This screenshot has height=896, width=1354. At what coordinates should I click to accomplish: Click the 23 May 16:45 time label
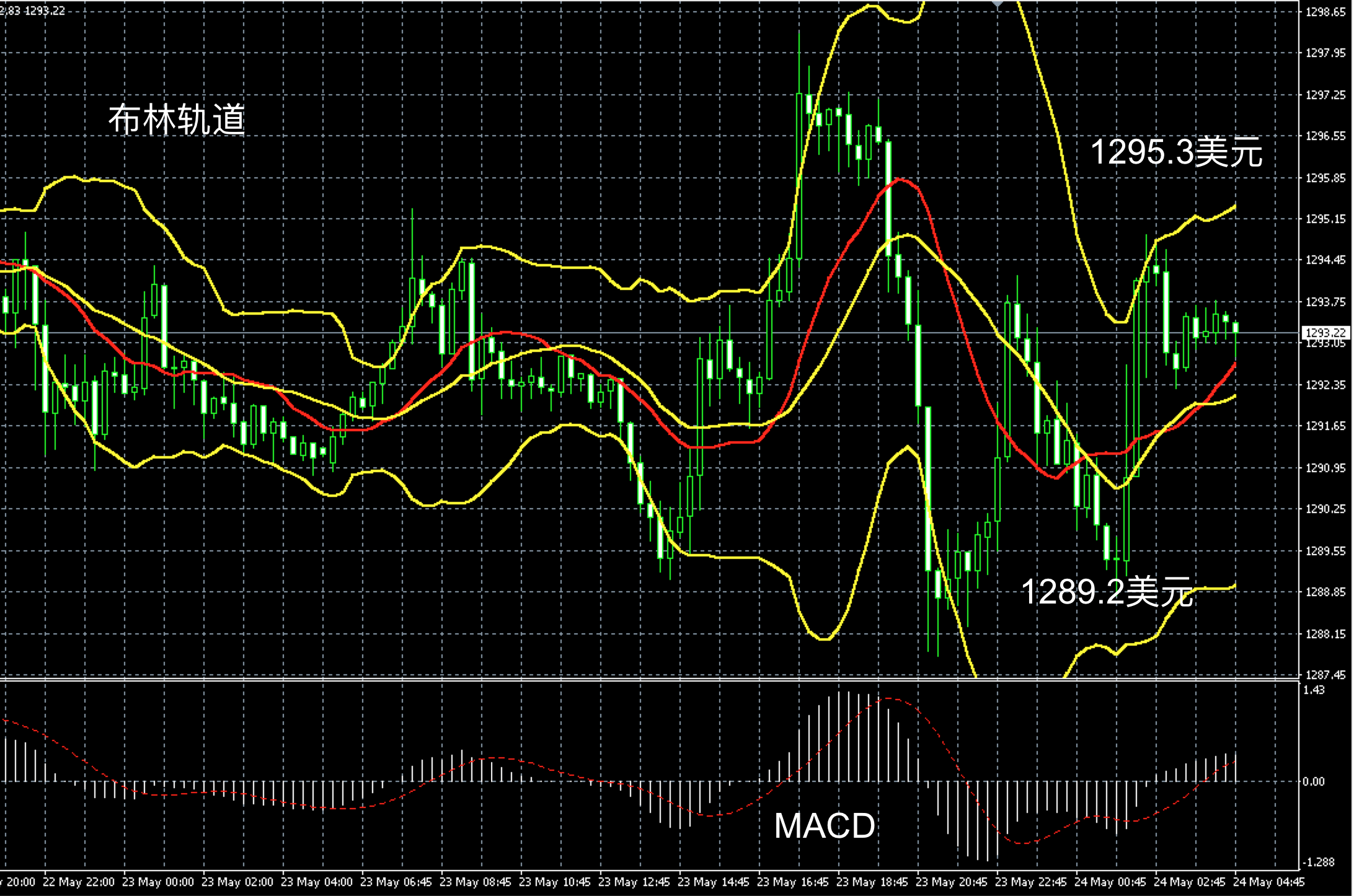tap(792, 882)
